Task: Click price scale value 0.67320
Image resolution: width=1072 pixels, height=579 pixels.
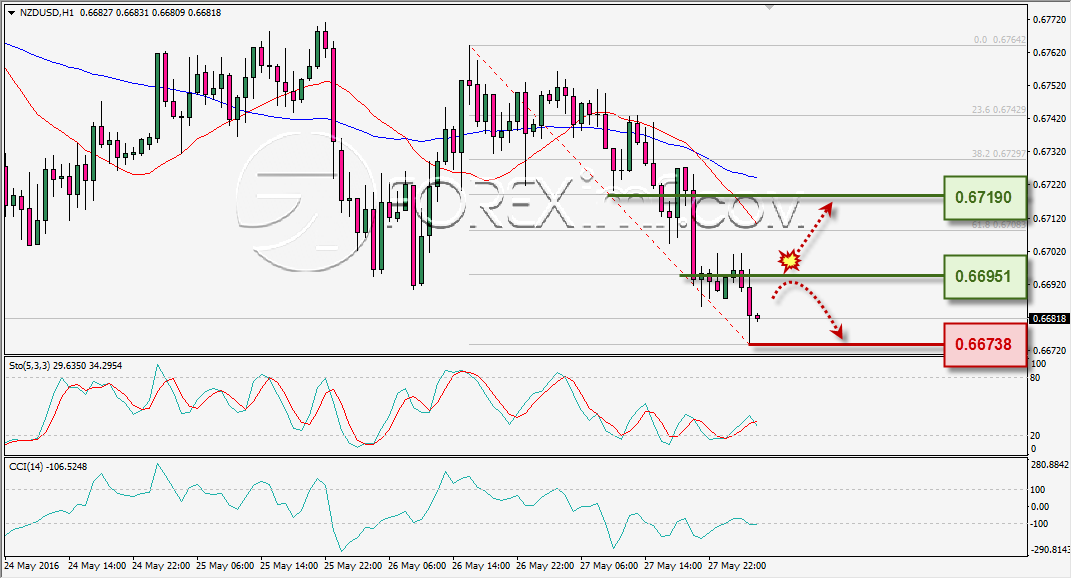Action: (x=1049, y=151)
